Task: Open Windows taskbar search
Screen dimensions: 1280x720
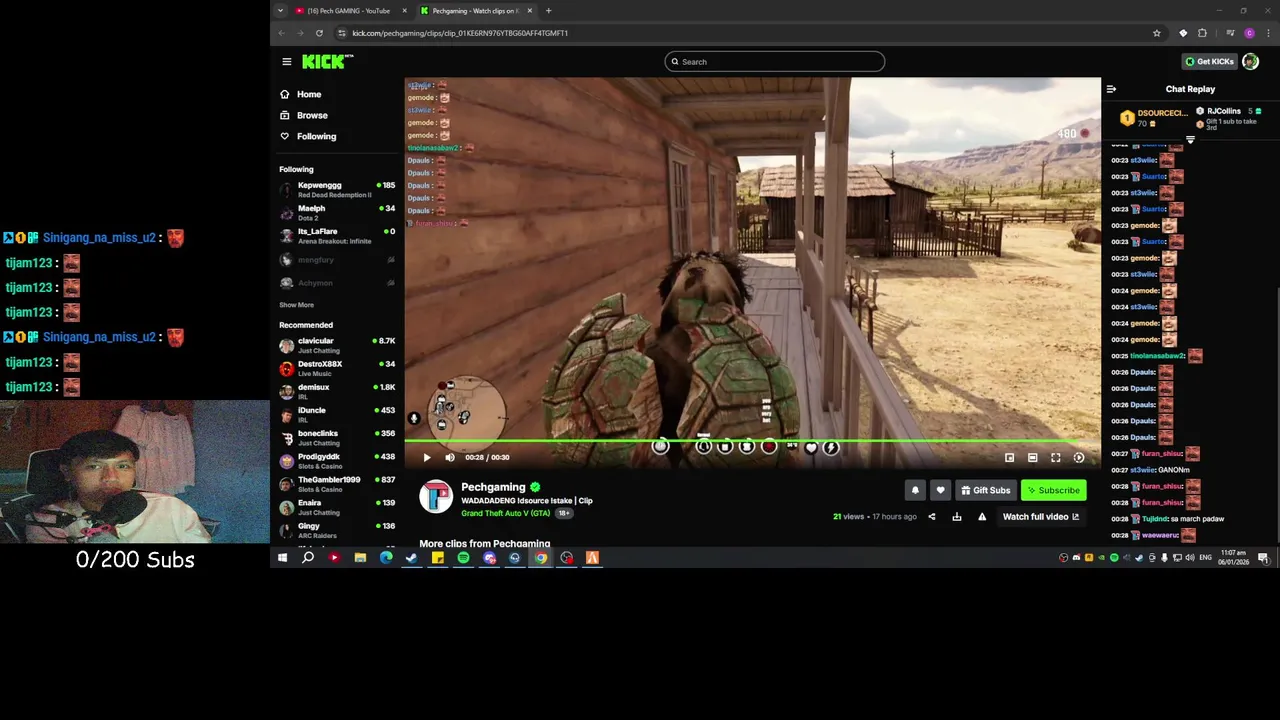Action: 308,558
